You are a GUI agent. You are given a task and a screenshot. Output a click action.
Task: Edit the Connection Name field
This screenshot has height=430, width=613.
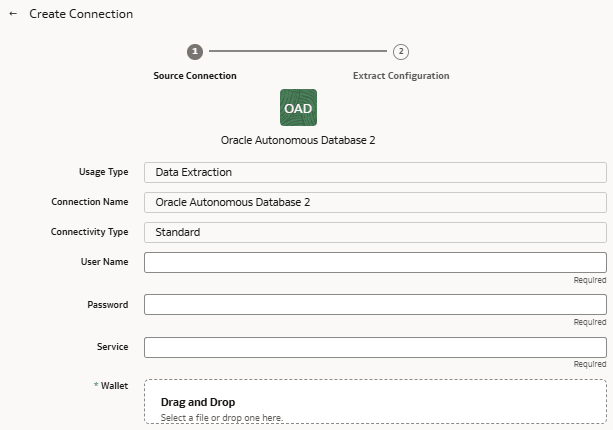point(375,202)
